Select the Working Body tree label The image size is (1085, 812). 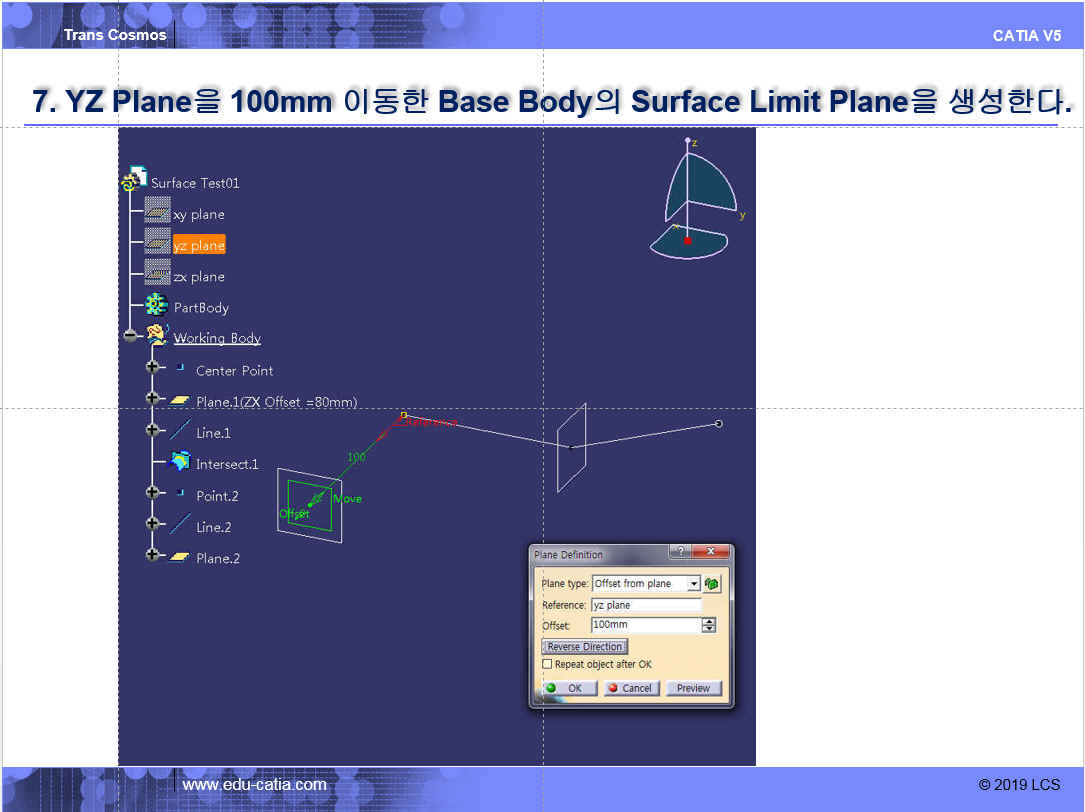coord(217,338)
